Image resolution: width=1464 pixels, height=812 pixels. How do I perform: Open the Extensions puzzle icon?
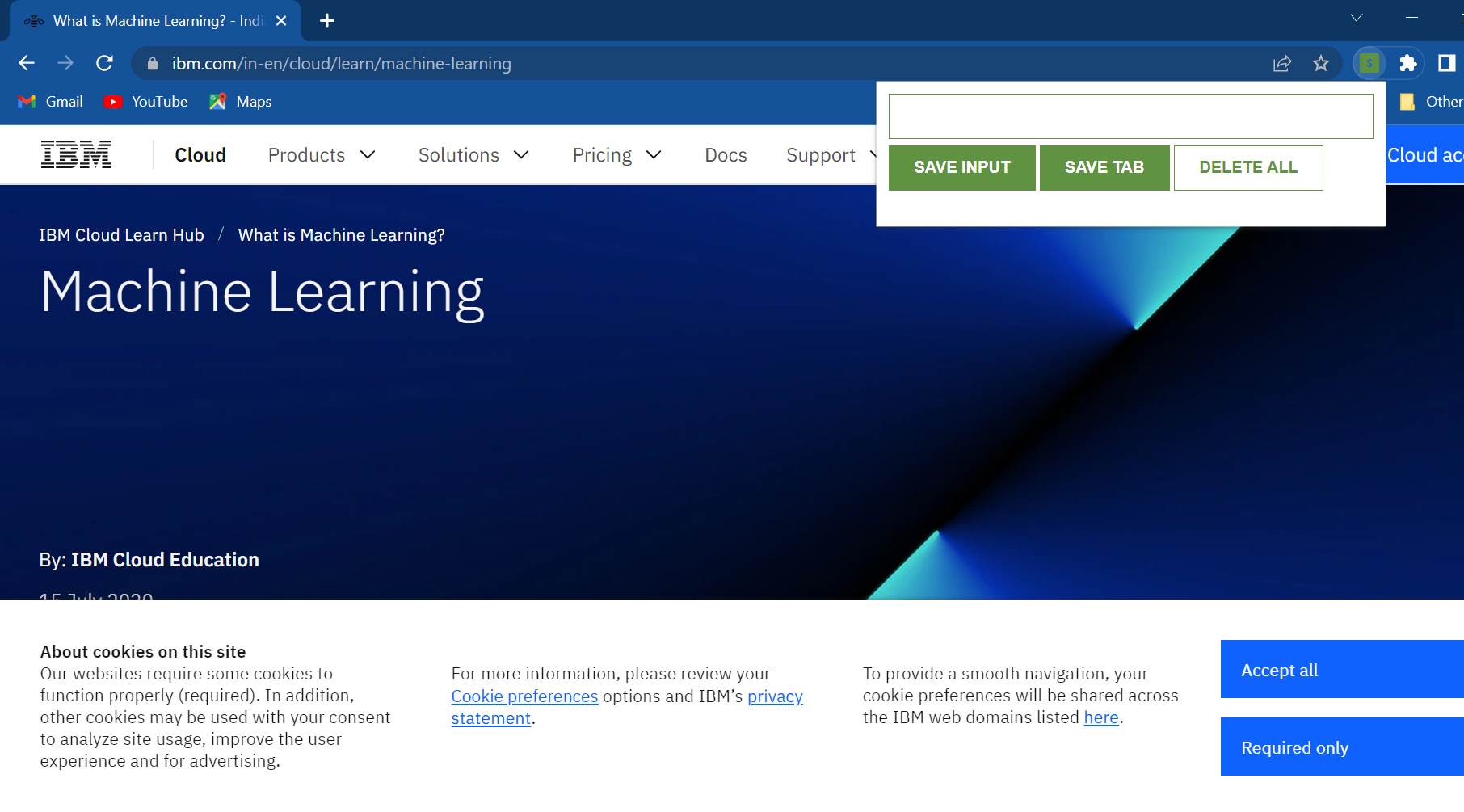coord(1408,63)
